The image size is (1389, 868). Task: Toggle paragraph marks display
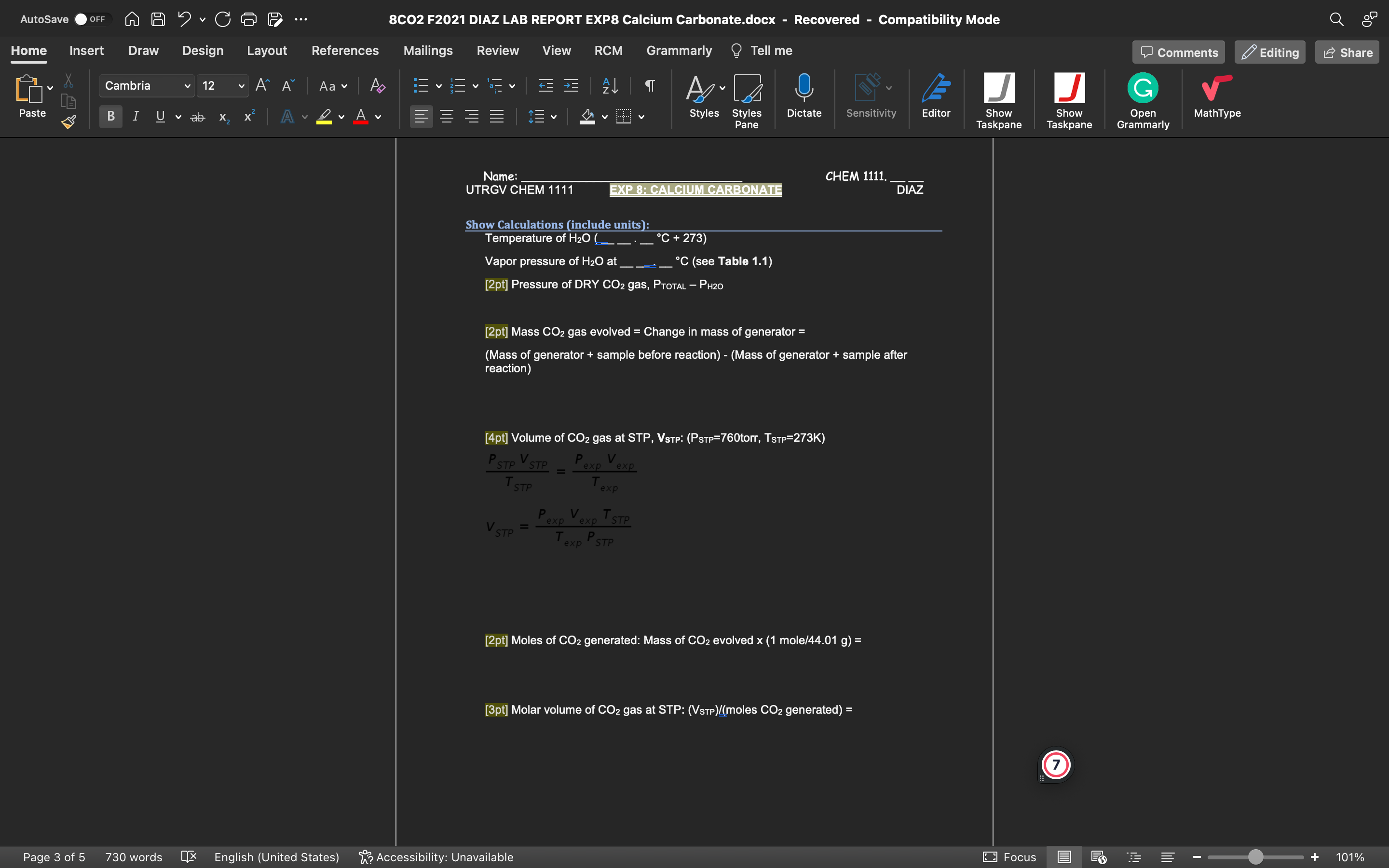[x=650, y=85]
